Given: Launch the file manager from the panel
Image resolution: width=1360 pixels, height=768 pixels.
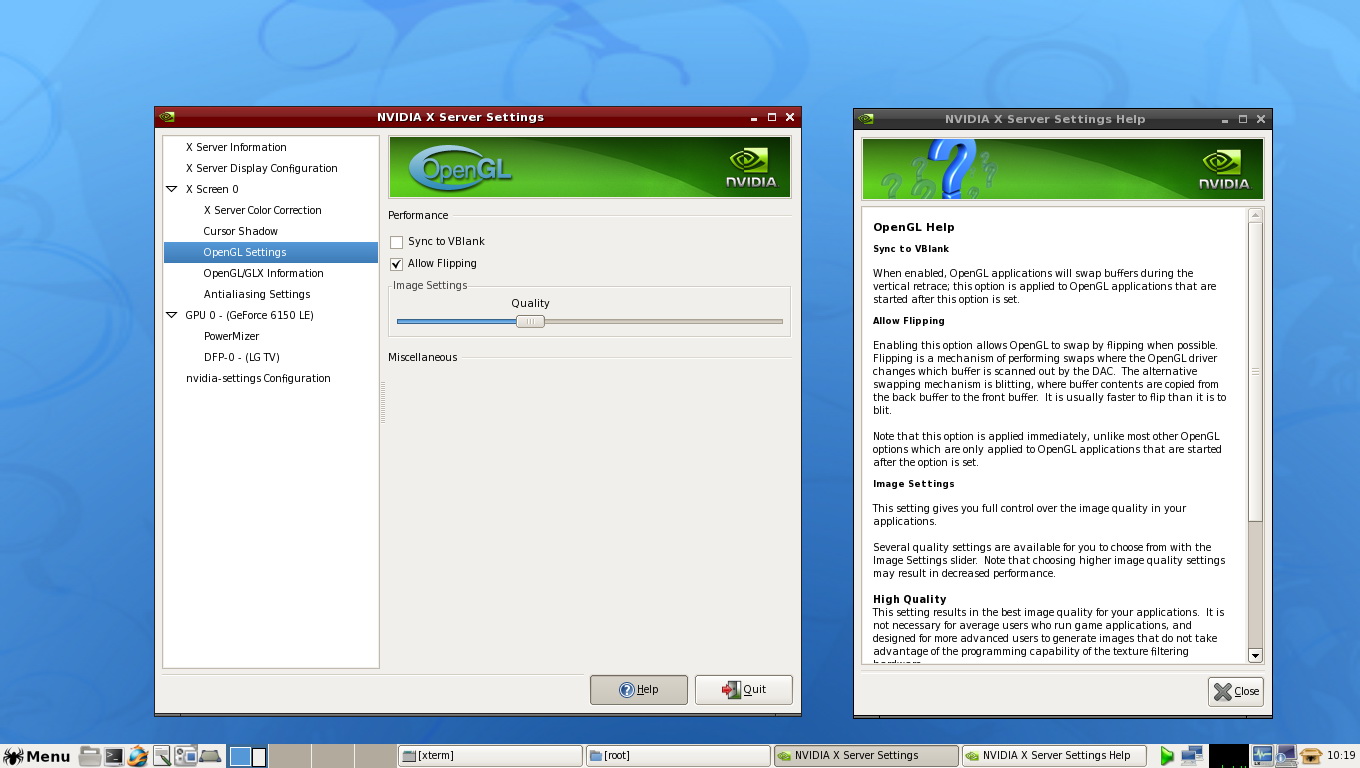Looking at the screenshot, I should 90,756.
